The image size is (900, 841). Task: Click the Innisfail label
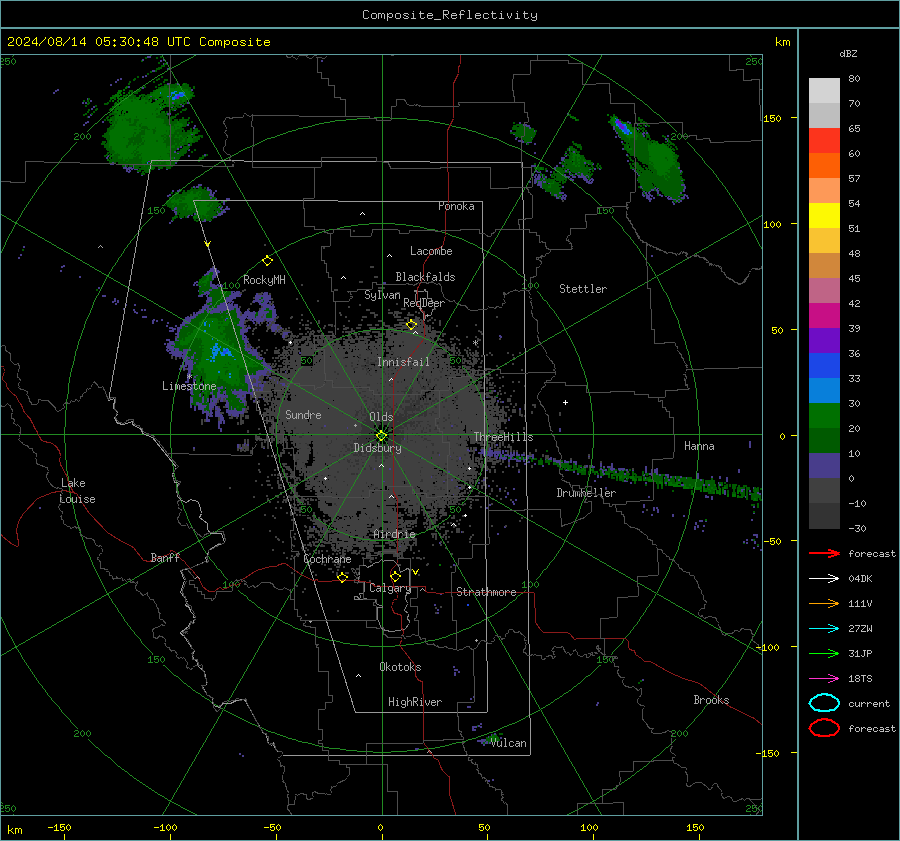click(x=403, y=362)
